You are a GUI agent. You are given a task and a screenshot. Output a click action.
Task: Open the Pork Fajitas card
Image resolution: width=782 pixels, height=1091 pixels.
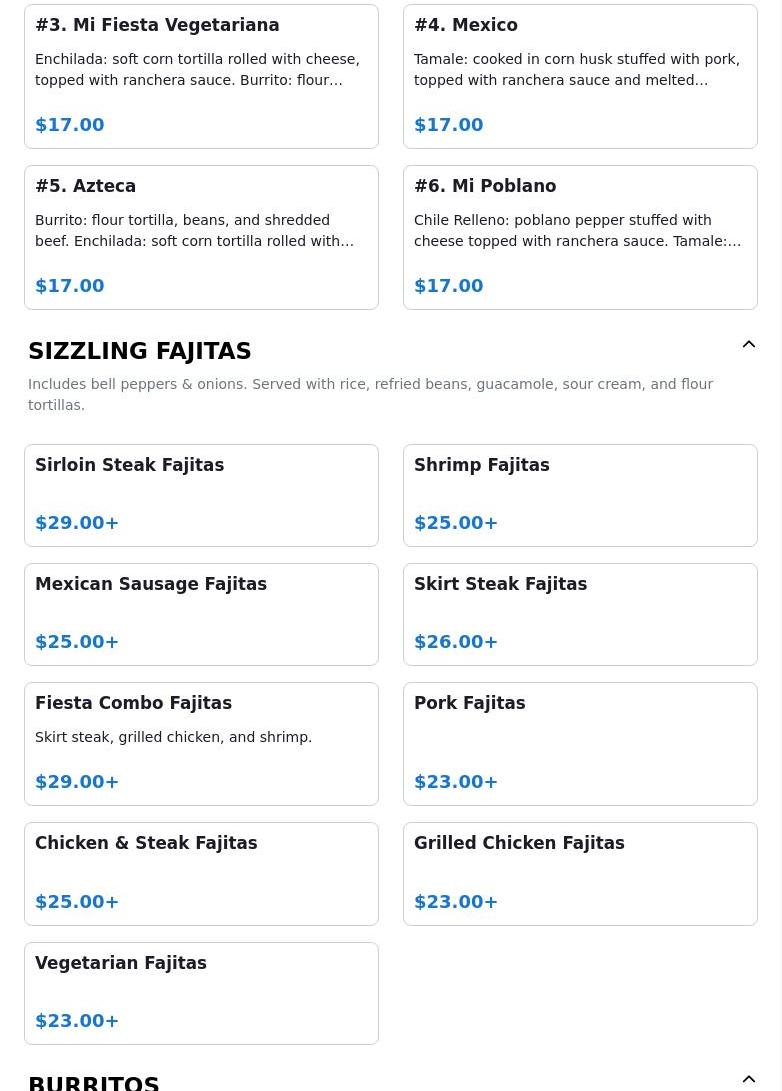coord(580,743)
